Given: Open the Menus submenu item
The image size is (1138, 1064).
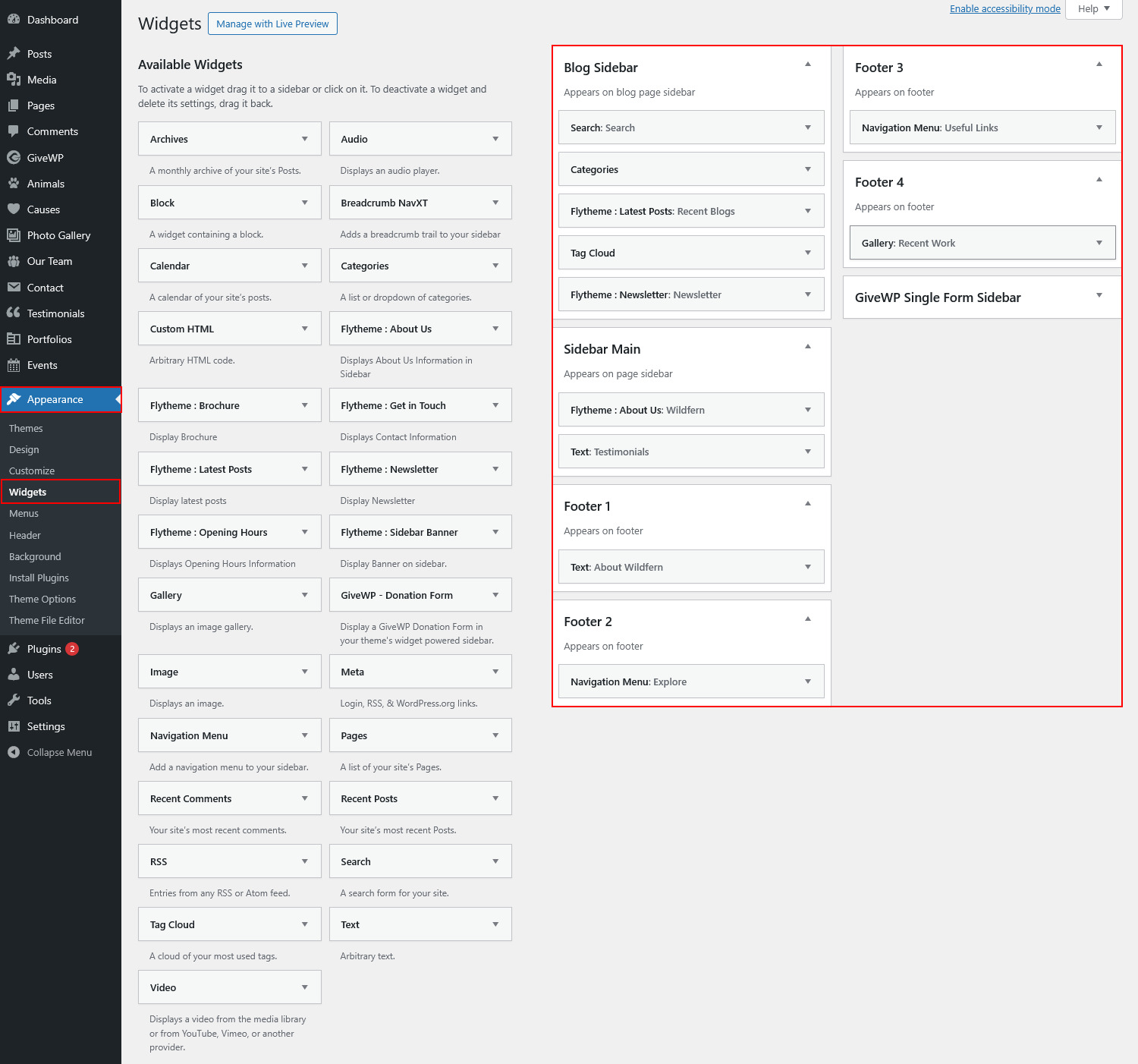Looking at the screenshot, I should [x=24, y=514].
